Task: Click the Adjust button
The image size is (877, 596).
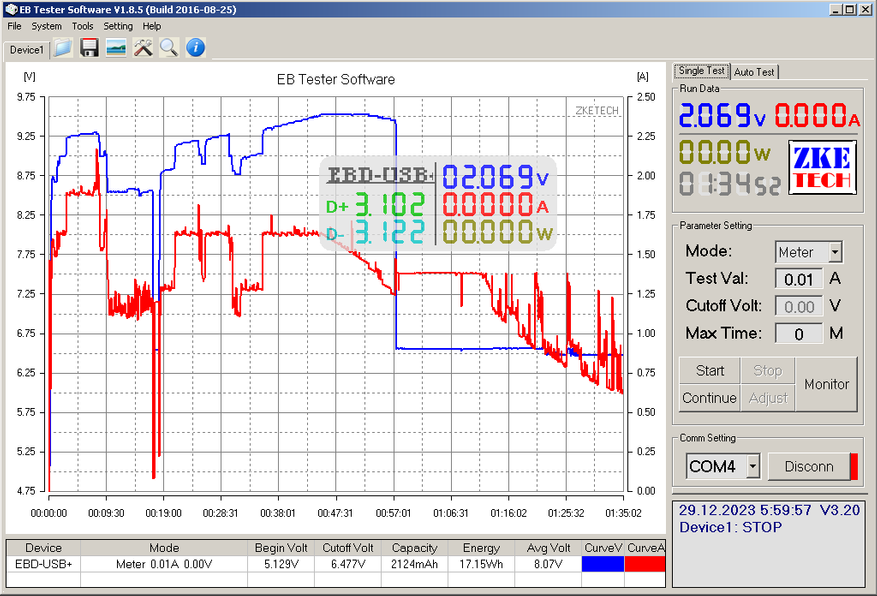Action: pos(767,398)
